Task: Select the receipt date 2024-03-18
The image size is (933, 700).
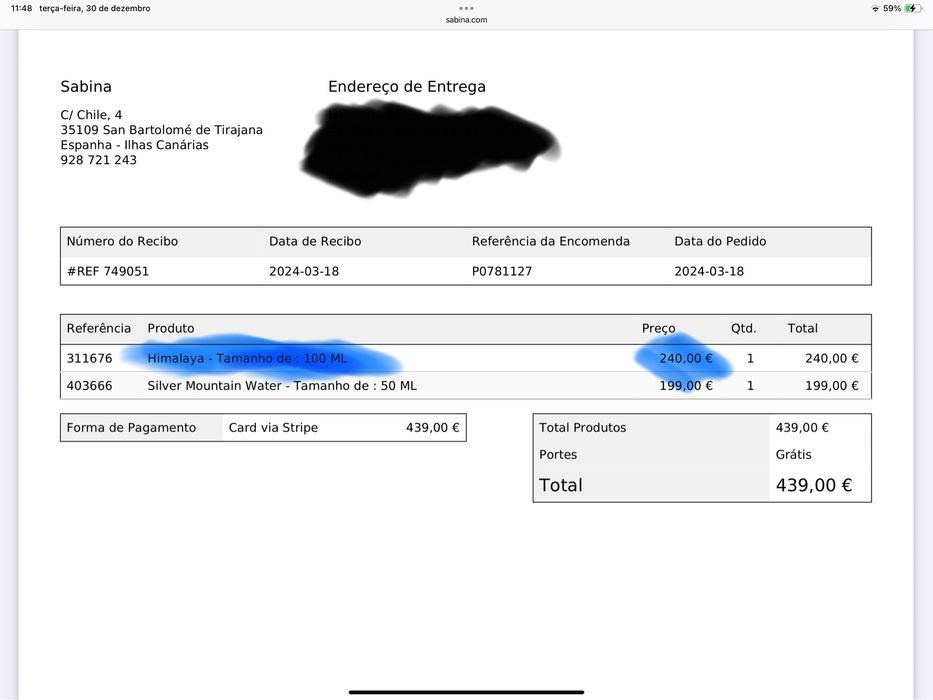Action: (x=304, y=271)
